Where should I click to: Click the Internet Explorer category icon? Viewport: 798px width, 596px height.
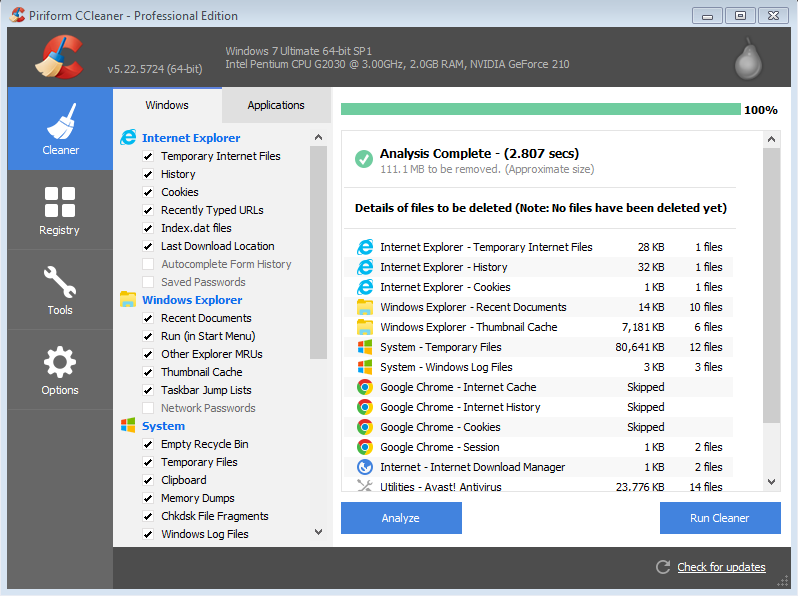pyautogui.click(x=128, y=137)
